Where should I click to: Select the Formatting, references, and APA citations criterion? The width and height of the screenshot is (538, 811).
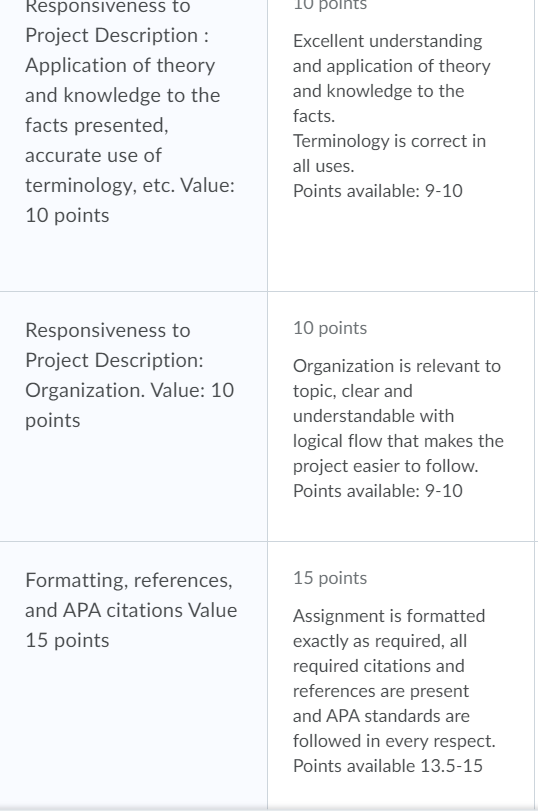tap(131, 610)
